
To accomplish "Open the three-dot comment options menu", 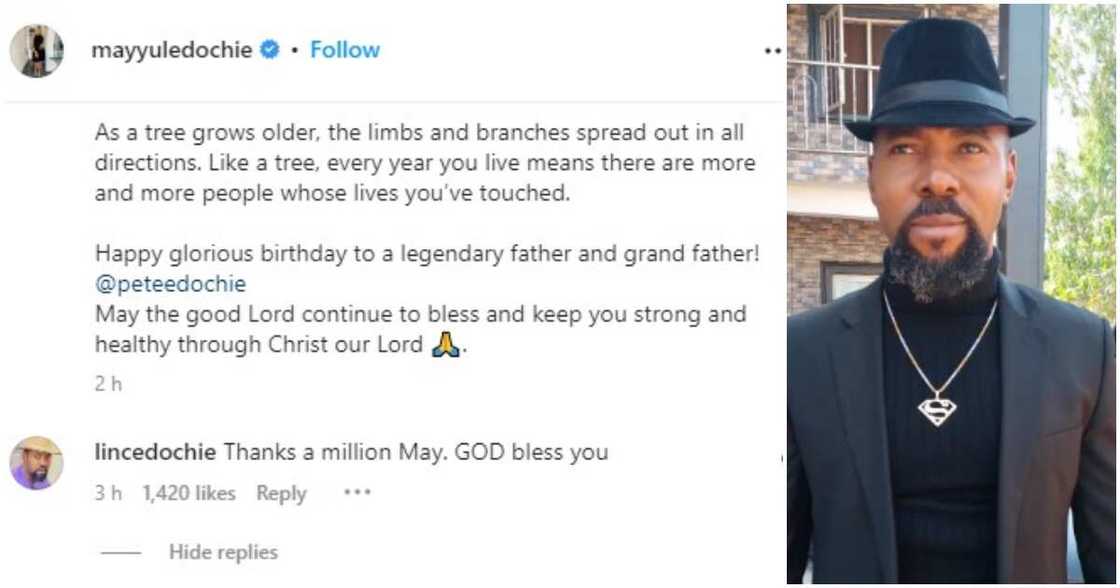I will (357, 493).
